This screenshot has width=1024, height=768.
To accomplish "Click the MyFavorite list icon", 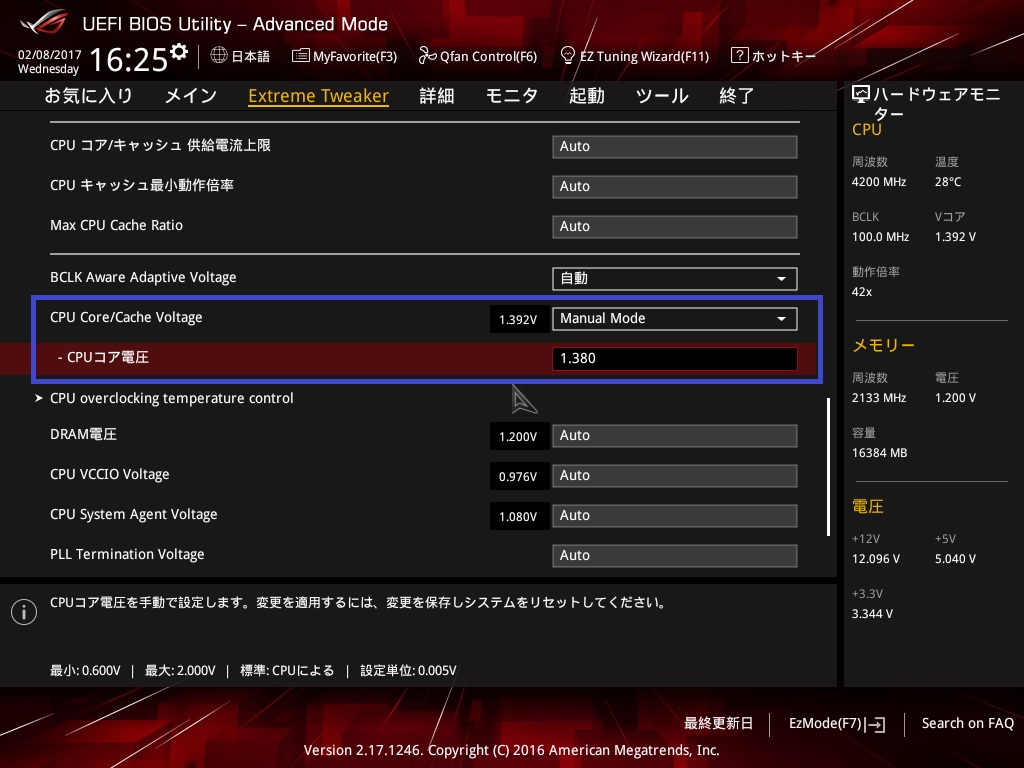I will pos(300,56).
